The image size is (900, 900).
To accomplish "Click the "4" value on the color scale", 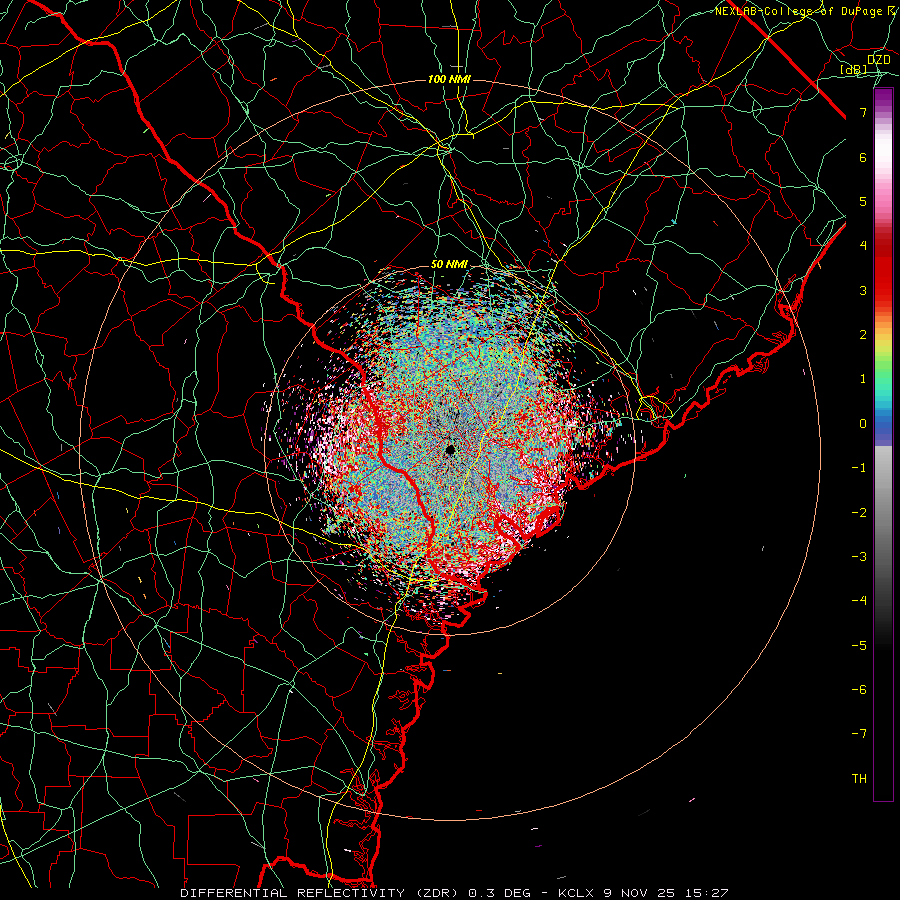I will pyautogui.click(x=863, y=246).
